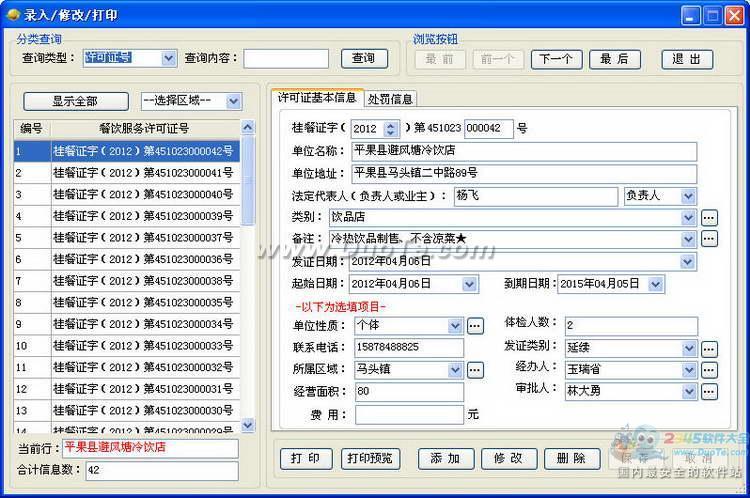Open the 查询类型 dropdown
This screenshot has height=498, width=750.
point(168,58)
